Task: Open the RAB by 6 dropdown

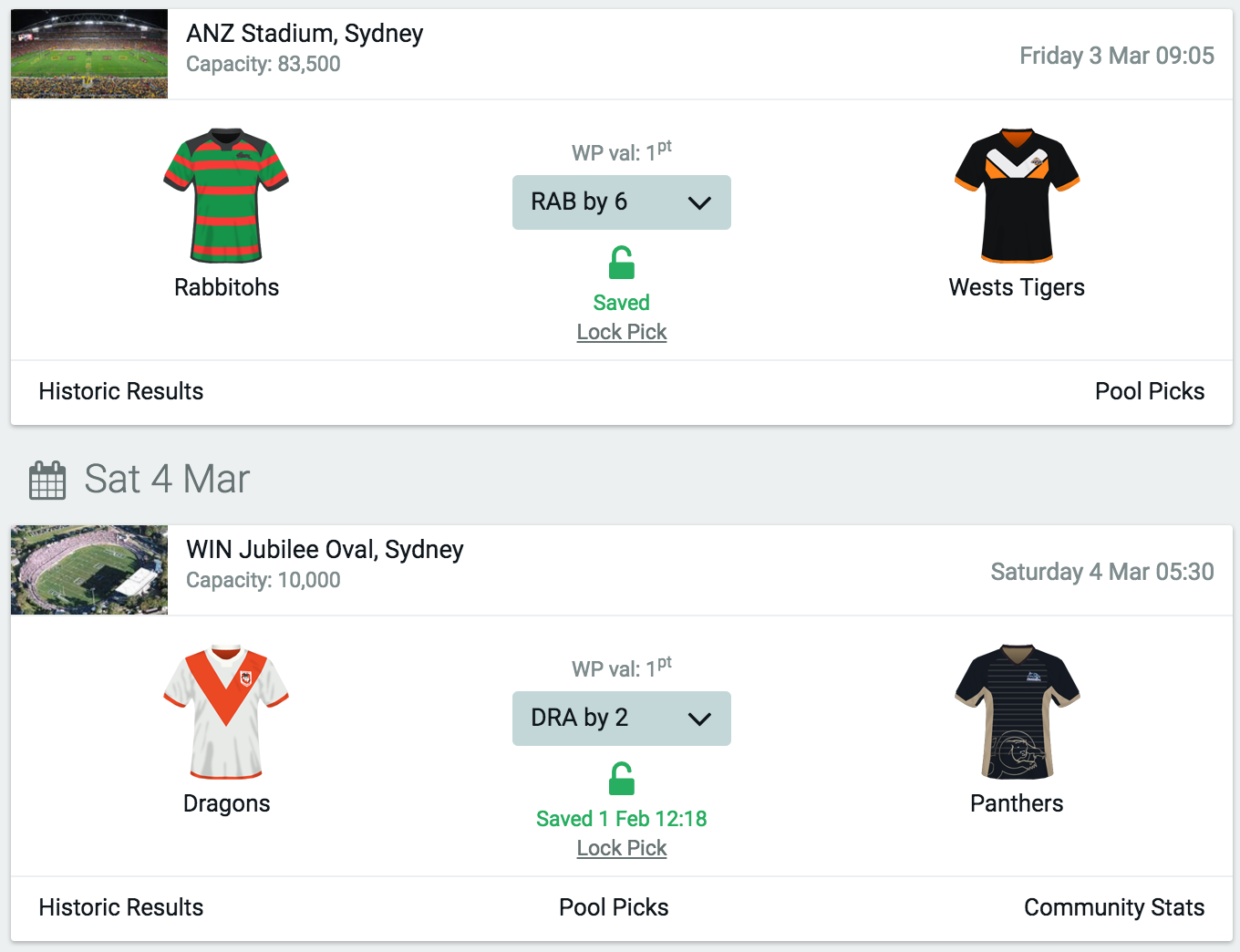Action: [x=621, y=202]
